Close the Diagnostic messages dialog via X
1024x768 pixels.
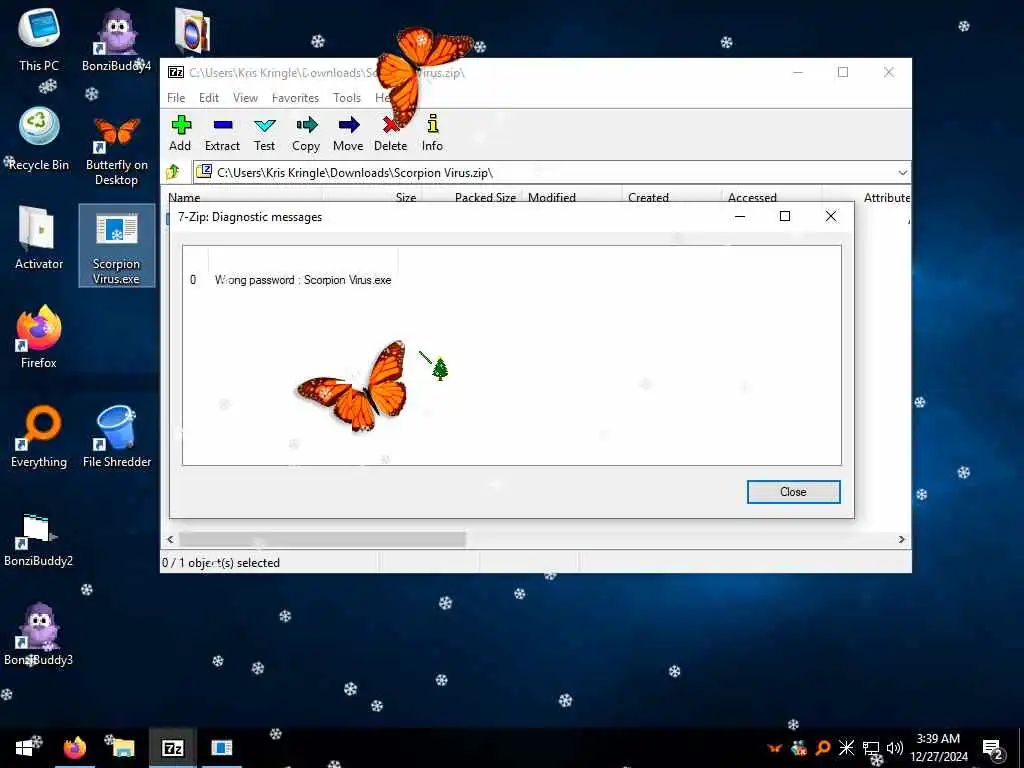[x=831, y=216]
